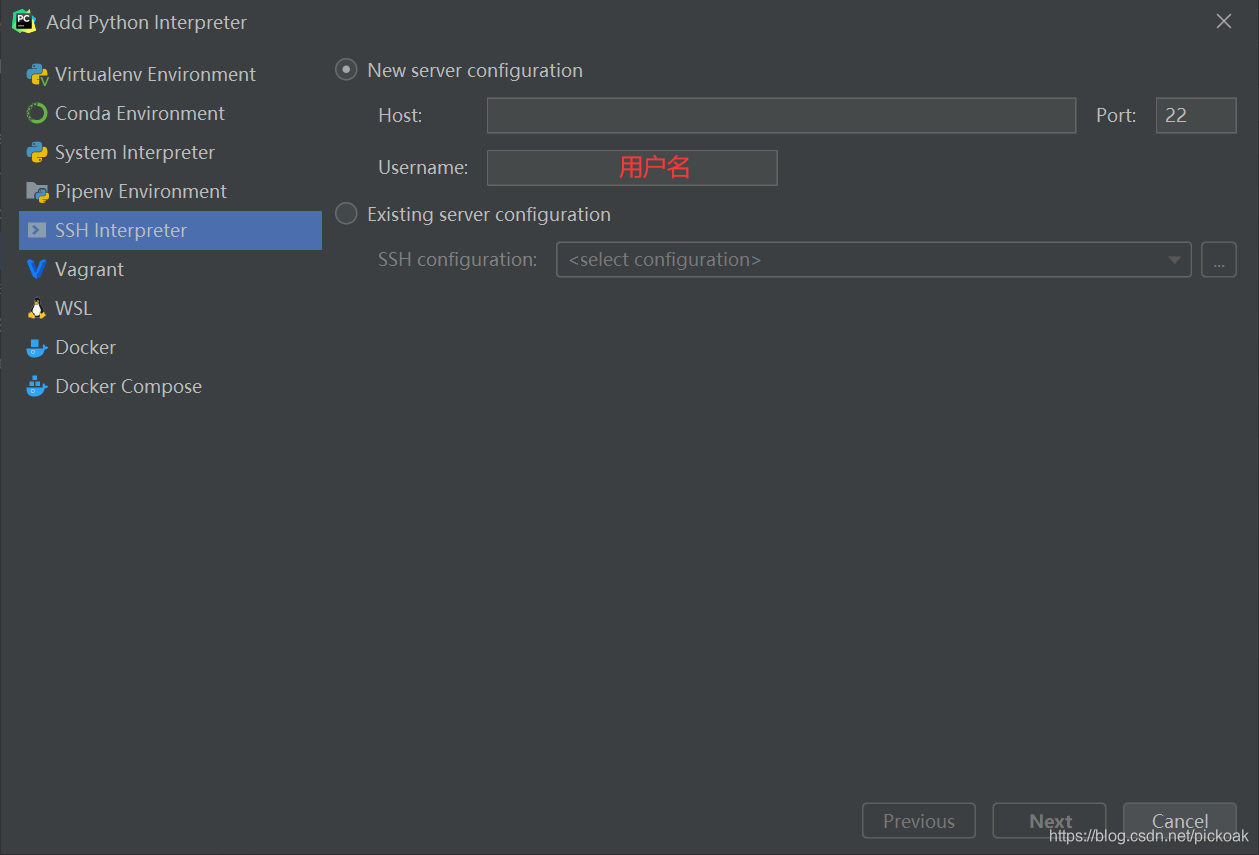Click the Docker Compose icon
This screenshot has width=1259, height=855.
point(37,386)
